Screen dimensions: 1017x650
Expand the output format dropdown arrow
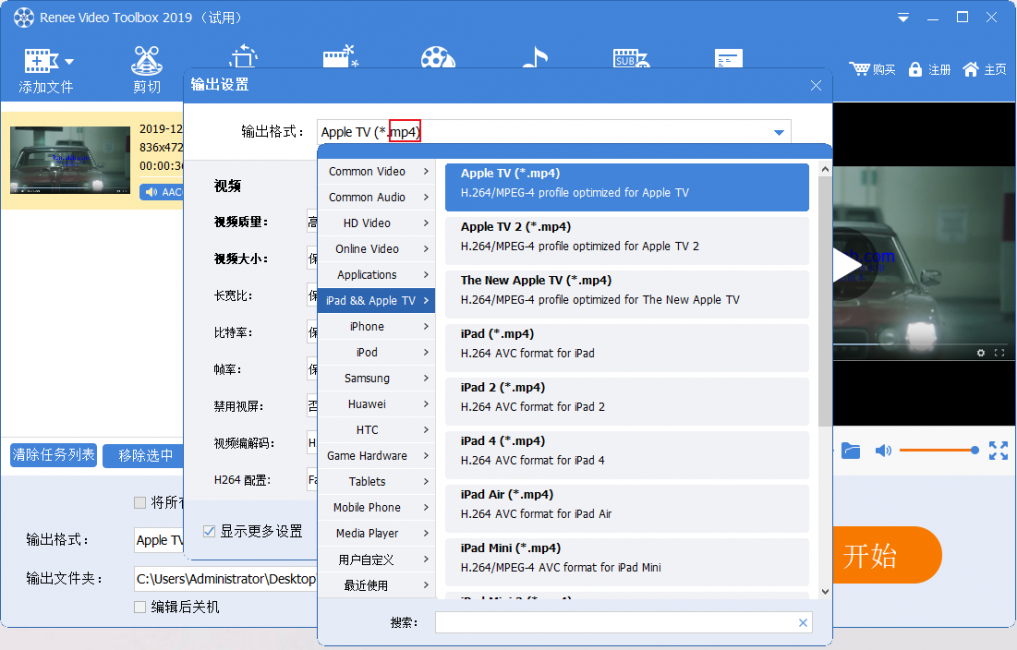(x=779, y=132)
